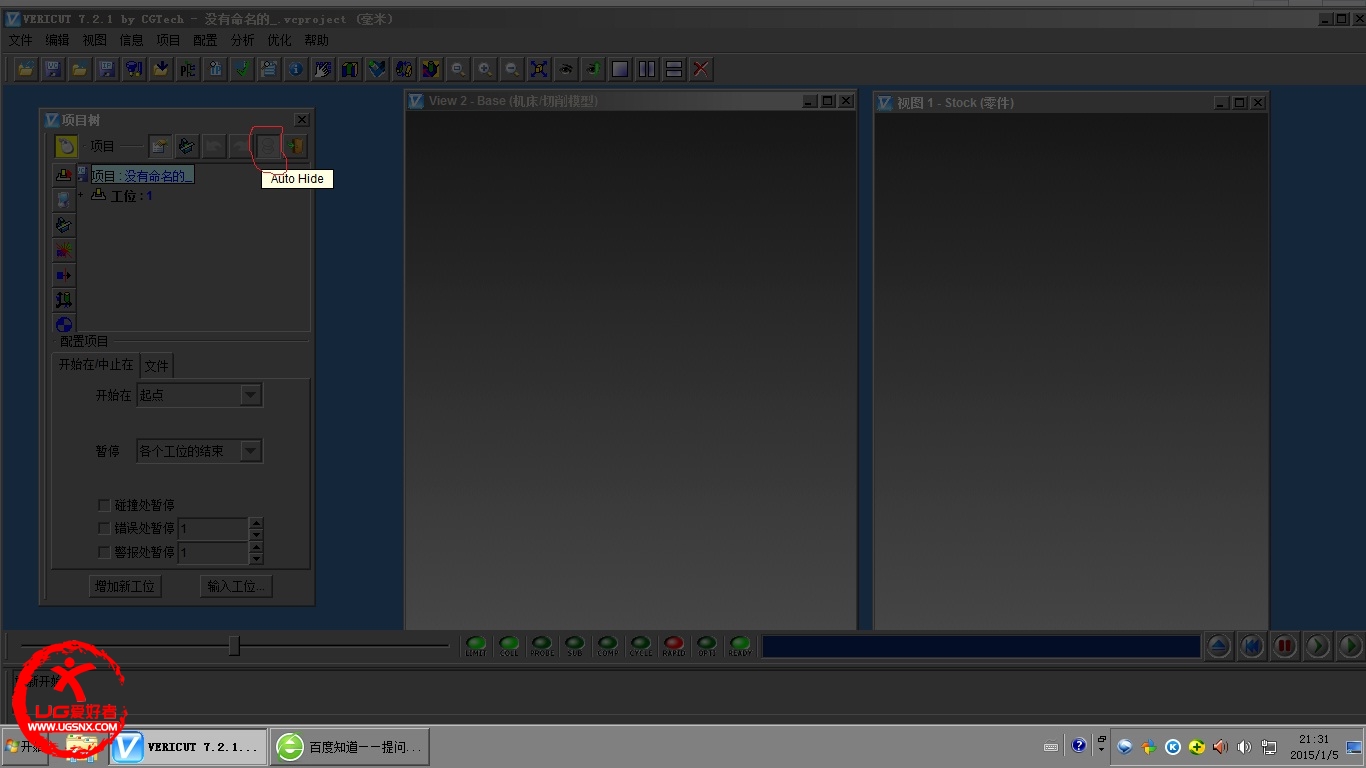Click the LIMIT status light
Image resolution: width=1366 pixels, height=768 pixels.
[x=476, y=646]
